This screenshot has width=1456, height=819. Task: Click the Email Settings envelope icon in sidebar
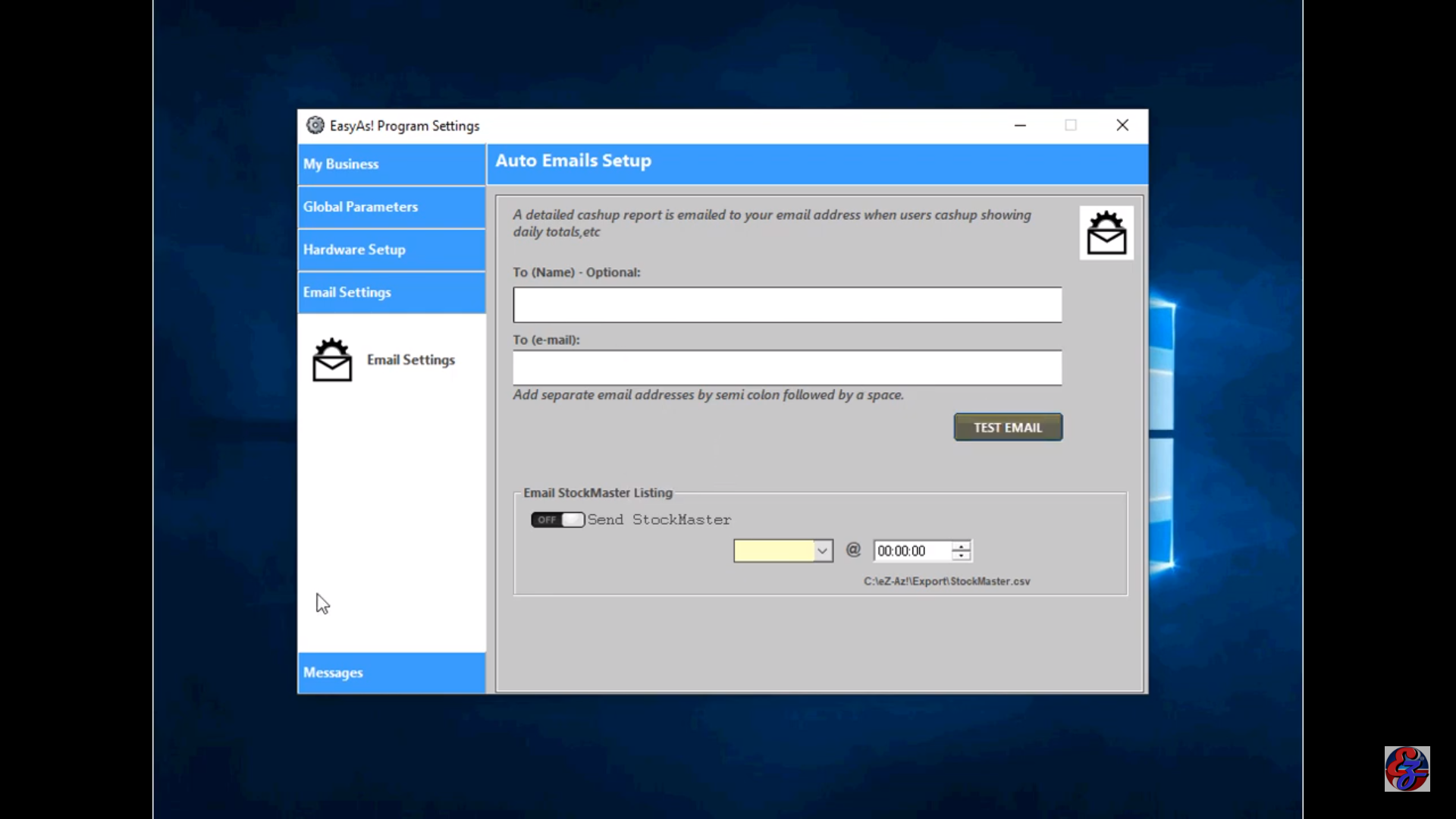click(332, 360)
